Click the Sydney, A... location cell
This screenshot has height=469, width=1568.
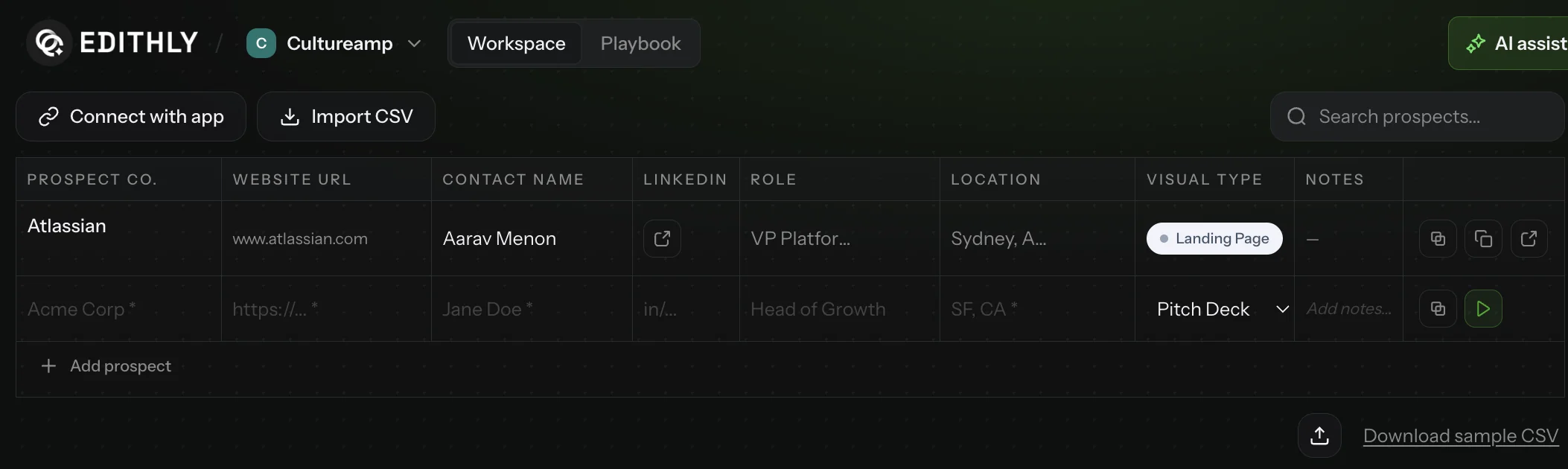point(1037,238)
